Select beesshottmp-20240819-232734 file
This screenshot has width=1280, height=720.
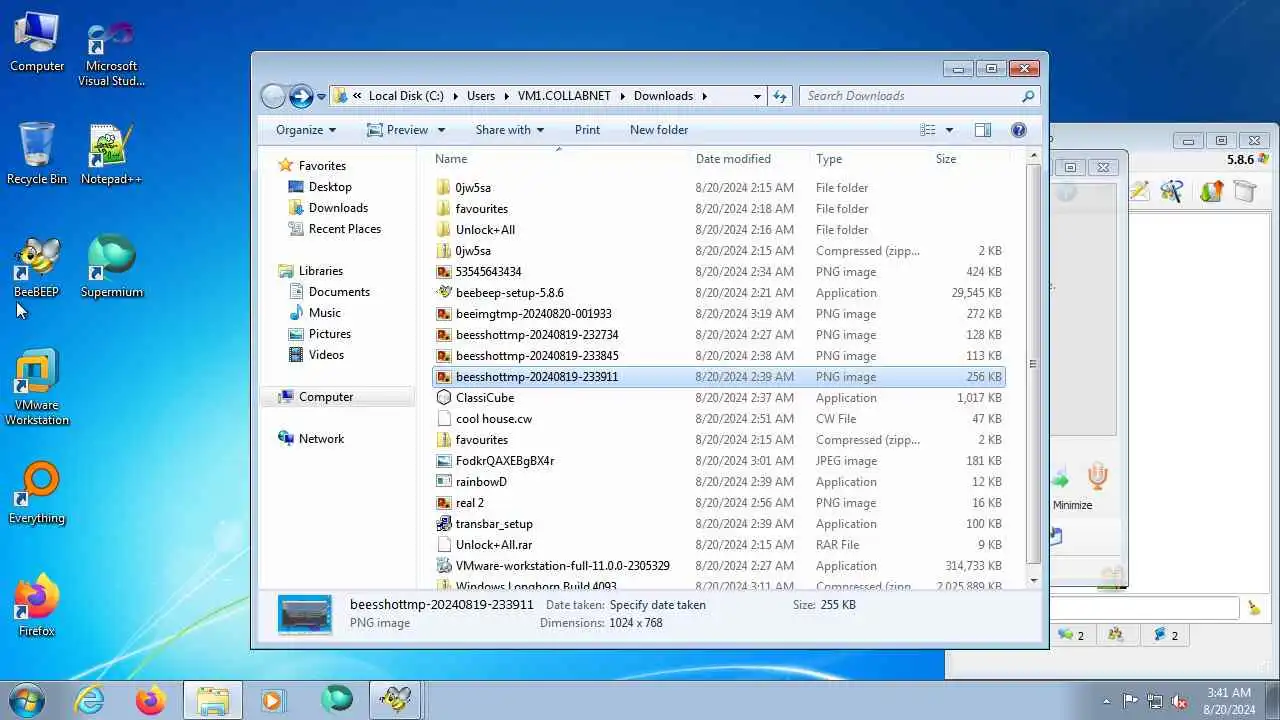point(537,335)
